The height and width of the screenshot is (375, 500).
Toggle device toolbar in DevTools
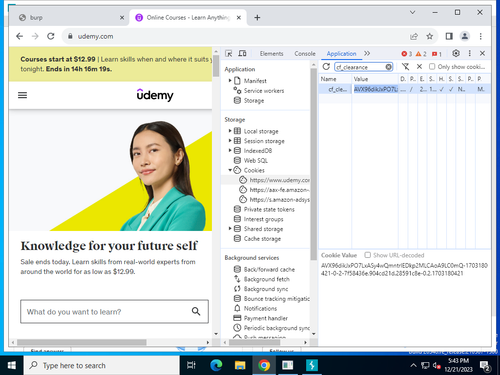click(242, 54)
